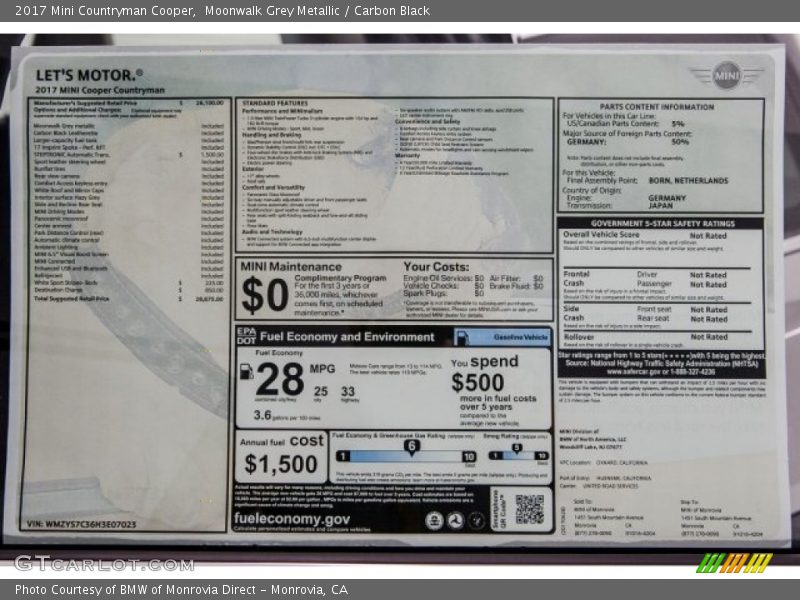This screenshot has width=800, height=600.
Task: Click the fuel pump icon beside 28 MPG
Action: point(246,371)
